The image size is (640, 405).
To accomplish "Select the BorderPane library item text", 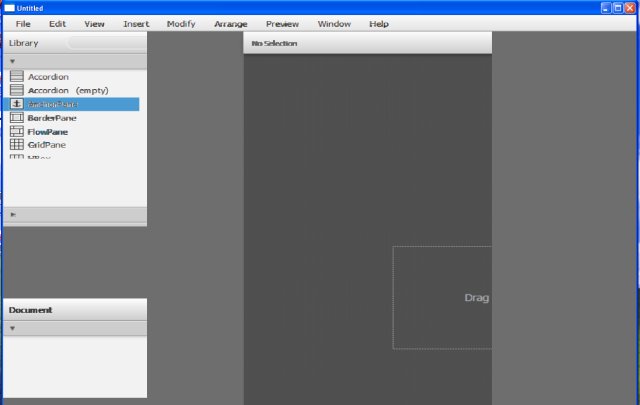I will click(52, 118).
